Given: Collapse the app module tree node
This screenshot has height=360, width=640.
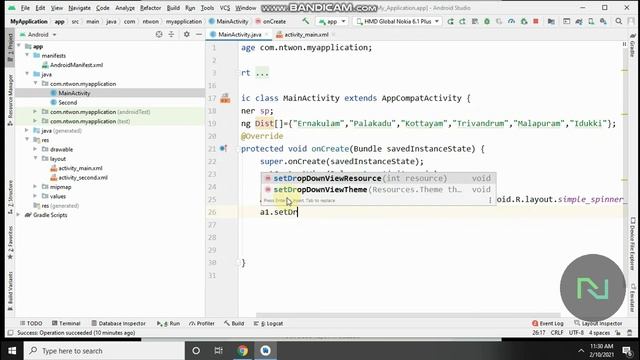Looking at the screenshot, I should (x=19, y=46).
